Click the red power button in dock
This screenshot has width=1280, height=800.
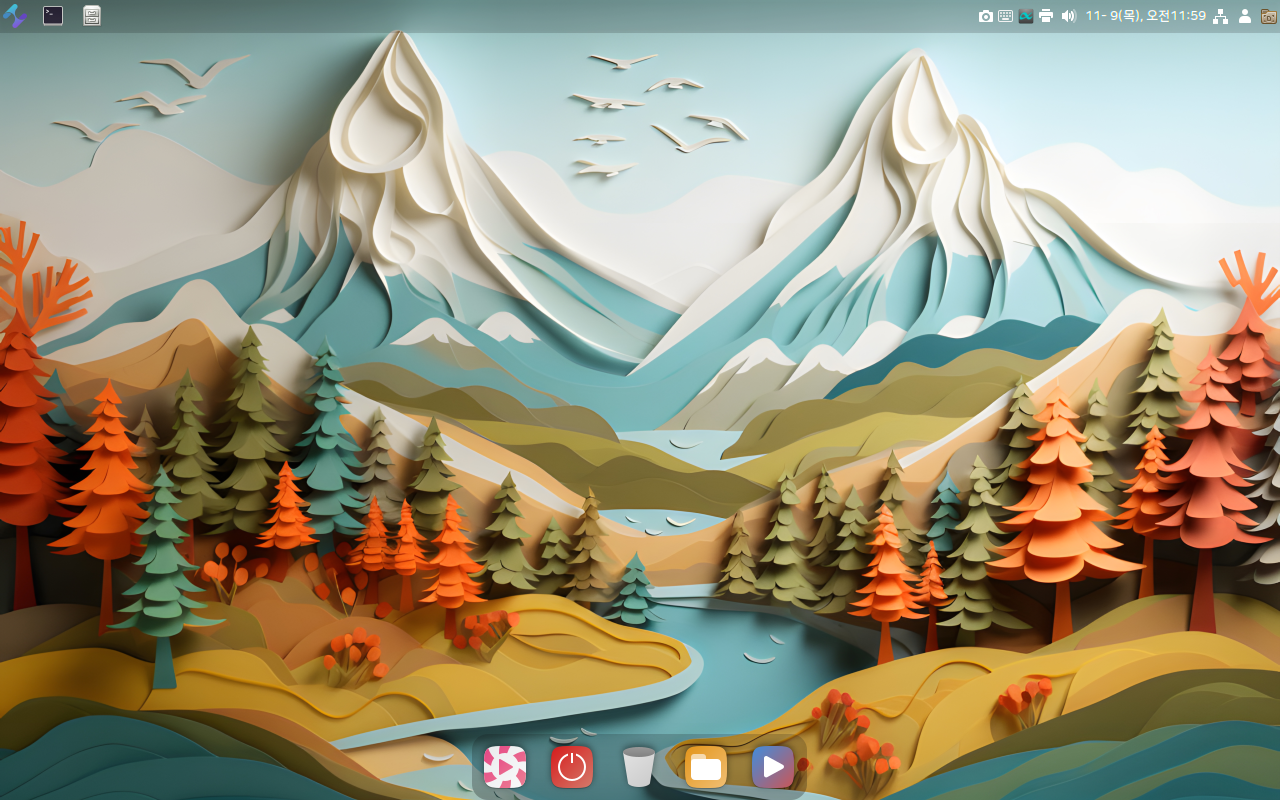[x=572, y=767]
